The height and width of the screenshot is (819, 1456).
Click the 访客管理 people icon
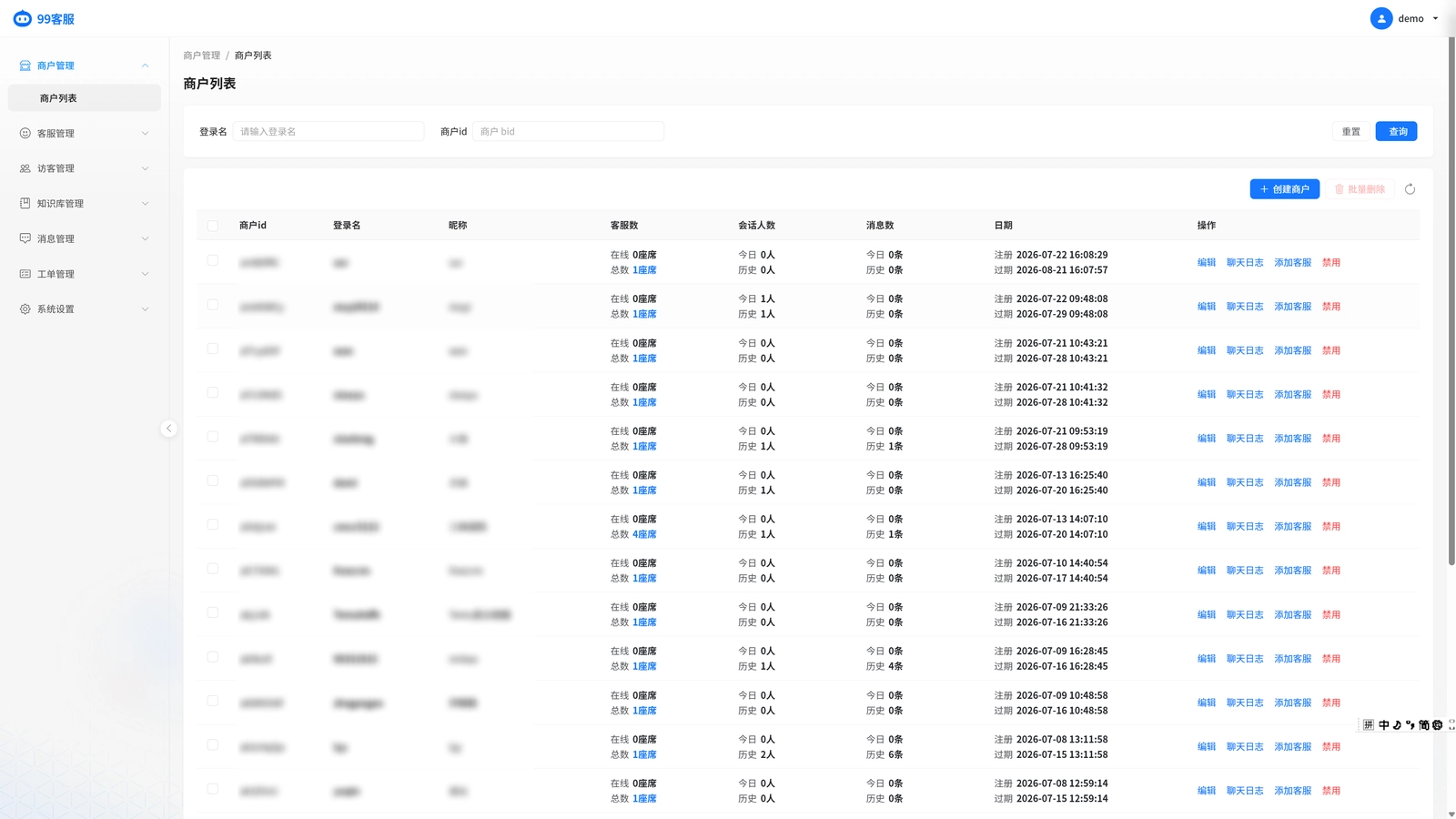tap(25, 168)
